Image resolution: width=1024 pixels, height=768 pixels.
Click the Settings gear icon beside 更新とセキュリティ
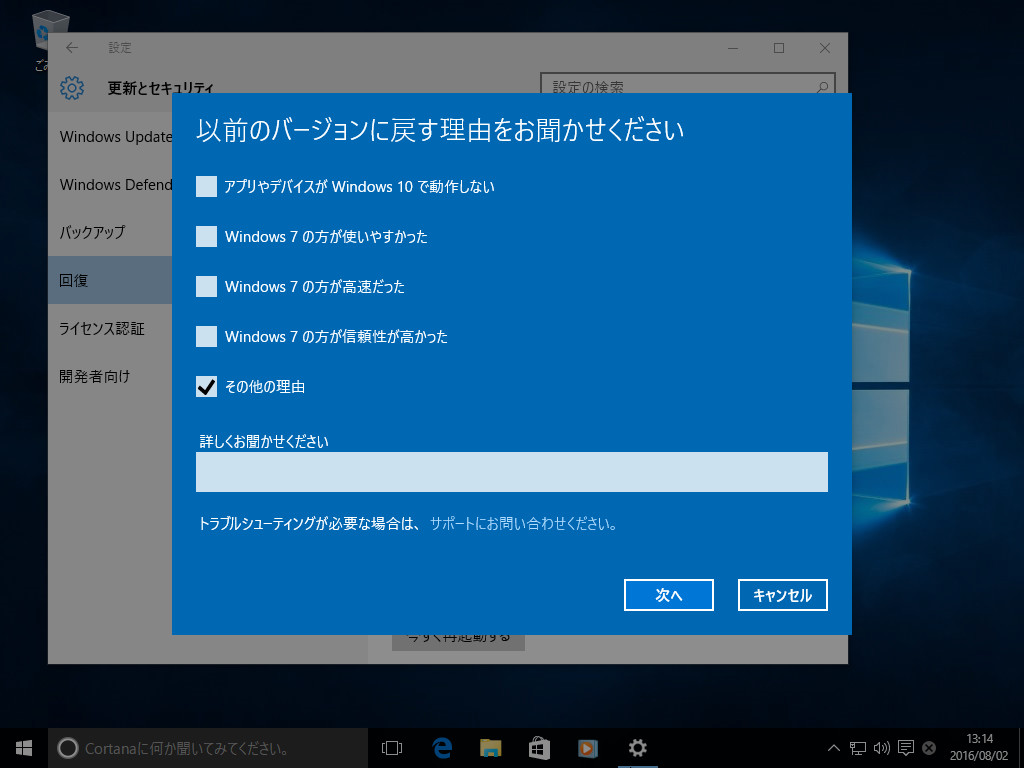pos(72,88)
